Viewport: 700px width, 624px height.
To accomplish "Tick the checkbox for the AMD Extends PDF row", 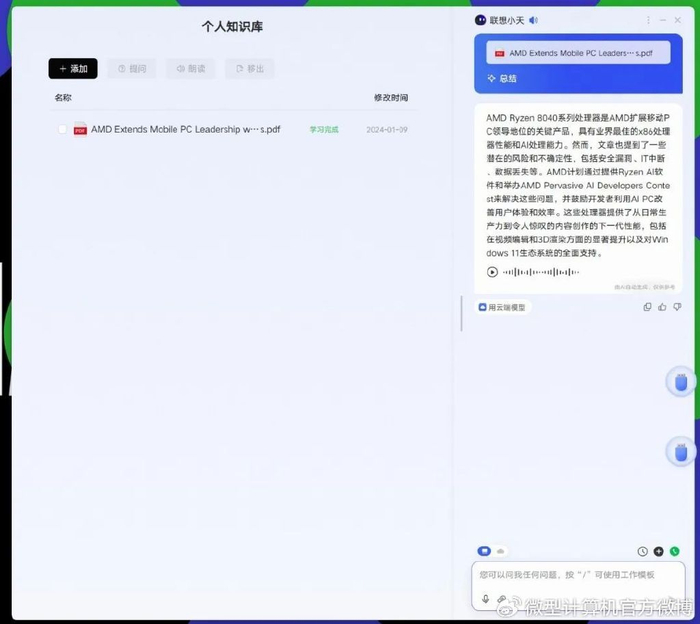I will click(62, 129).
